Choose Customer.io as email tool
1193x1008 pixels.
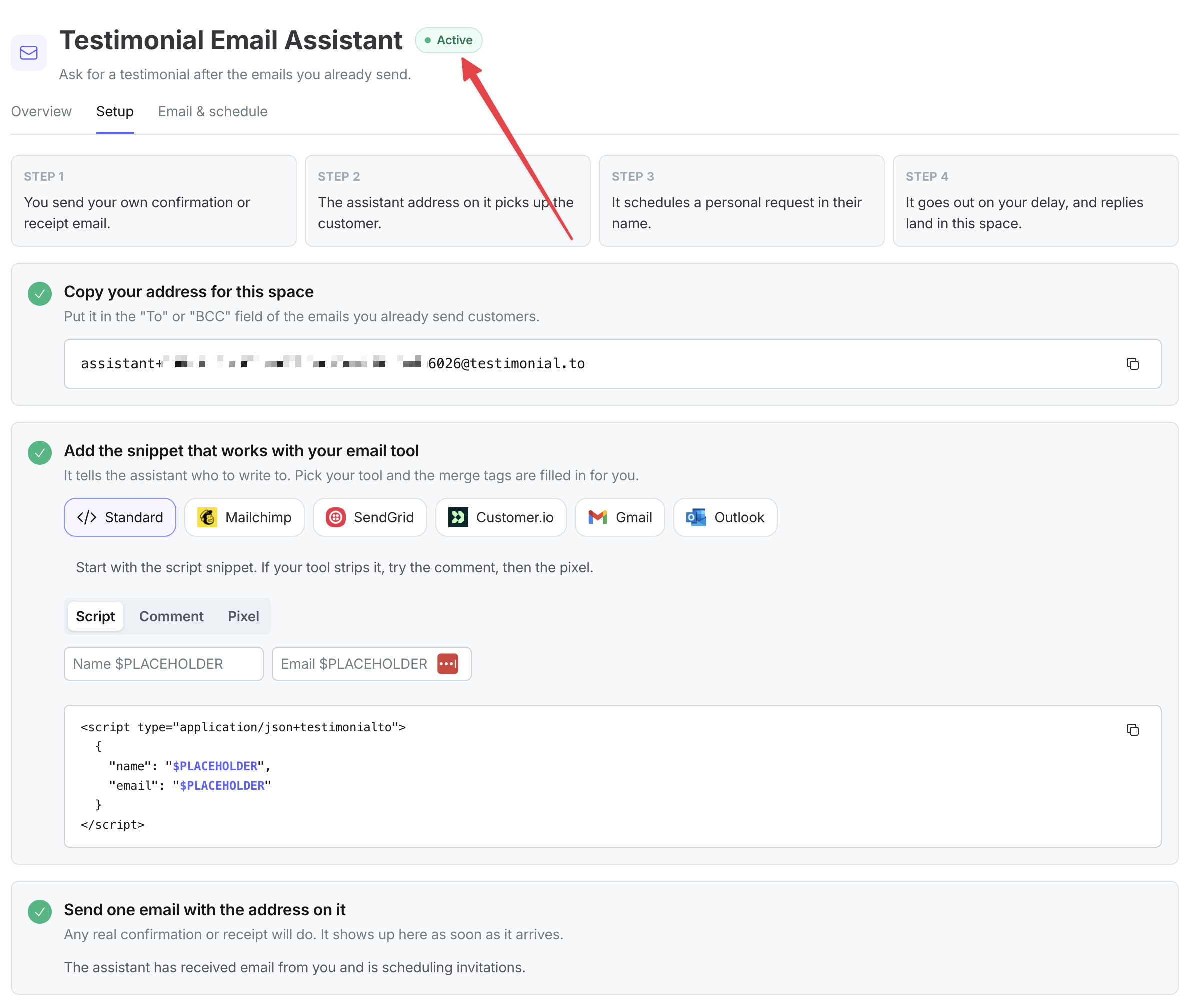501,517
